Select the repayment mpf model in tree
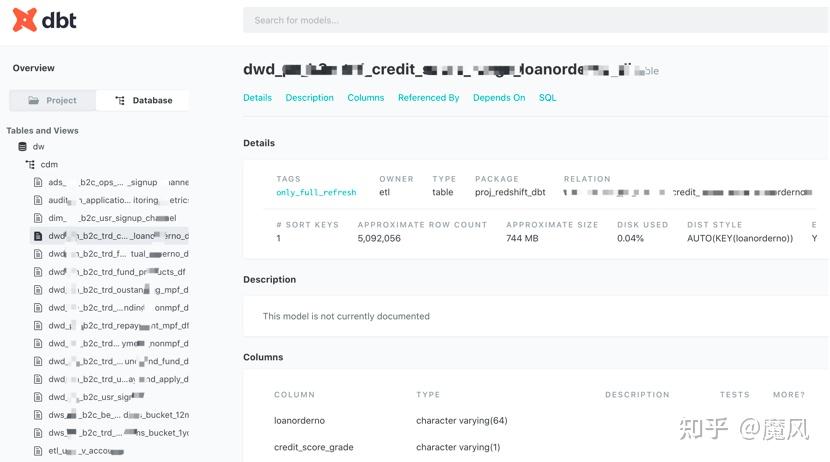The width and height of the screenshot is (830, 462). (118, 326)
